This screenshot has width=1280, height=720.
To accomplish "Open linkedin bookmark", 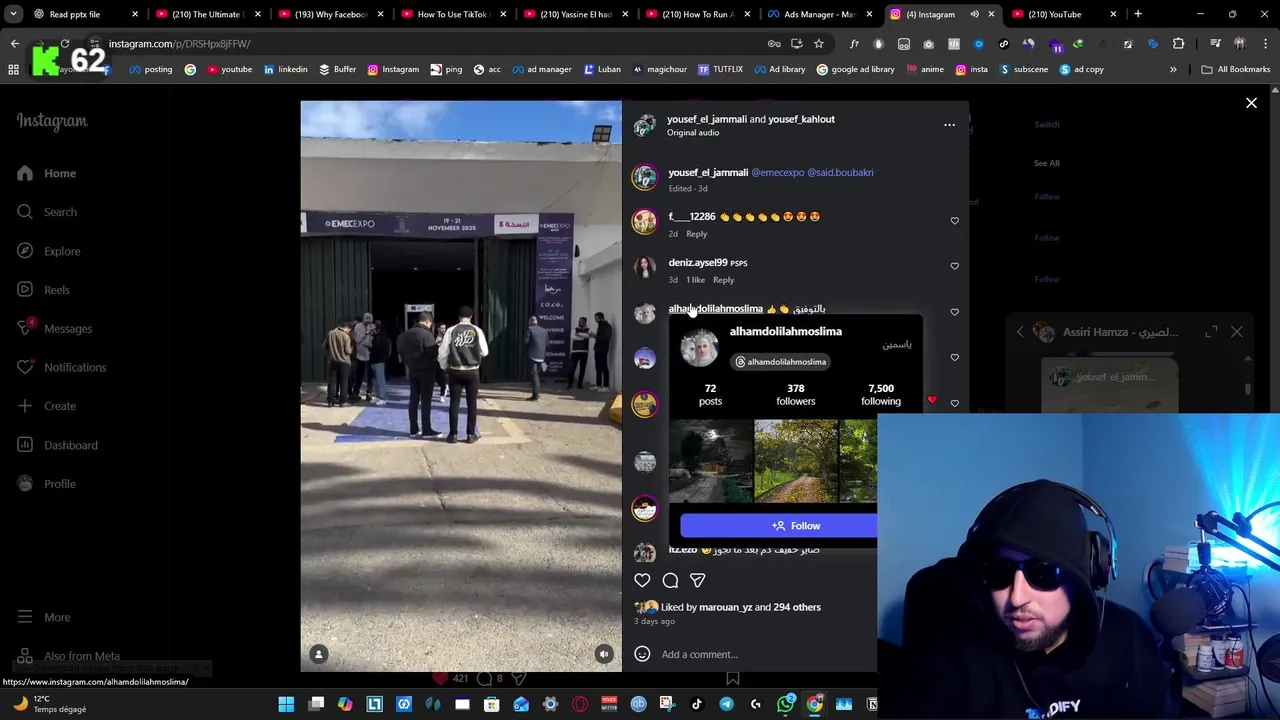I will pyautogui.click(x=285, y=69).
